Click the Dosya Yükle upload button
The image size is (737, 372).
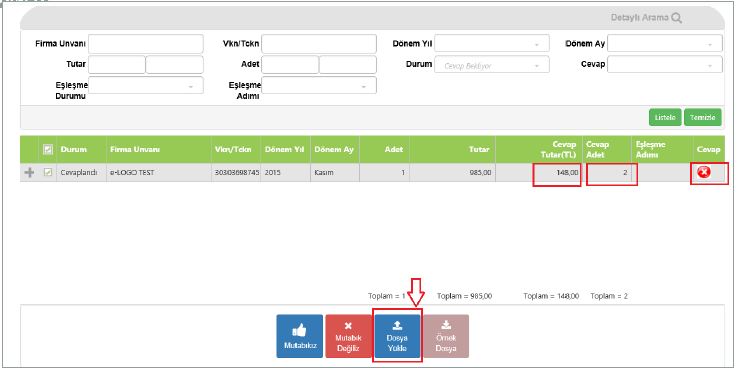(x=397, y=336)
